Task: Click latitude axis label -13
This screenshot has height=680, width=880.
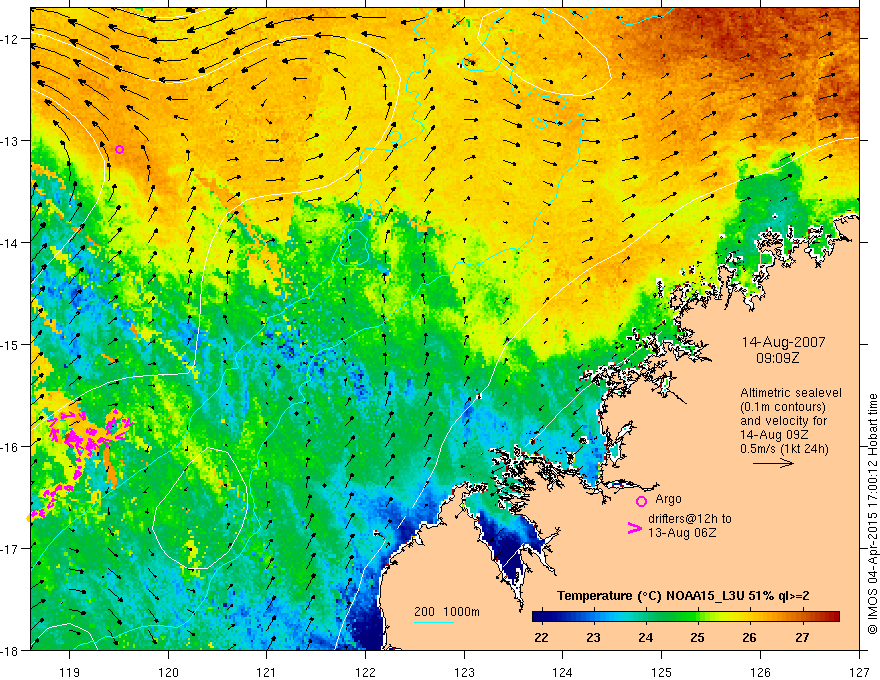Action: 9,141
